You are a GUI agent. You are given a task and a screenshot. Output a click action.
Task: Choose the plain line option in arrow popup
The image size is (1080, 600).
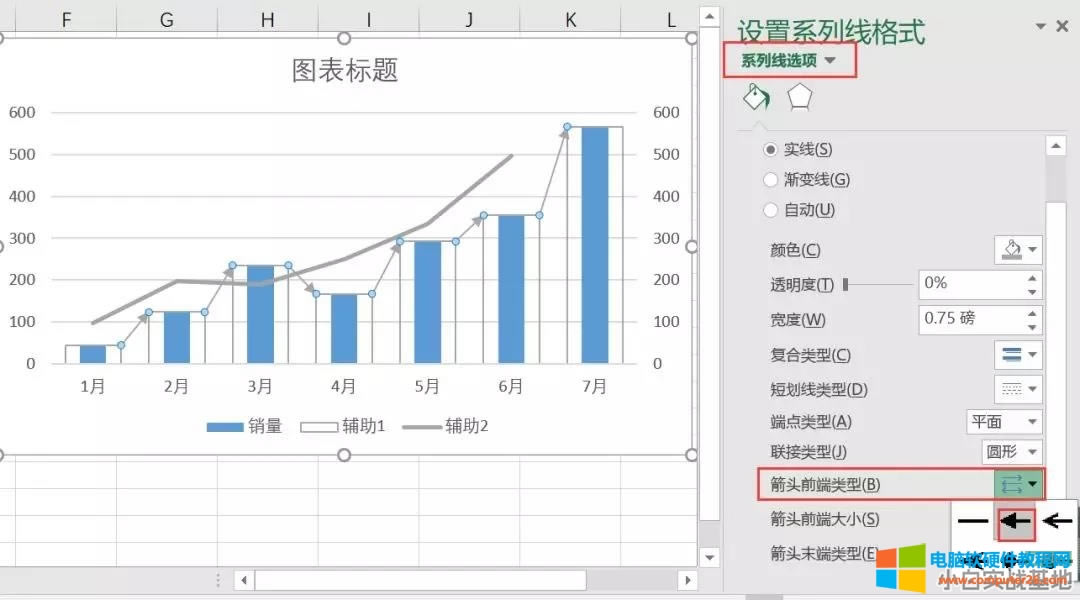974,521
